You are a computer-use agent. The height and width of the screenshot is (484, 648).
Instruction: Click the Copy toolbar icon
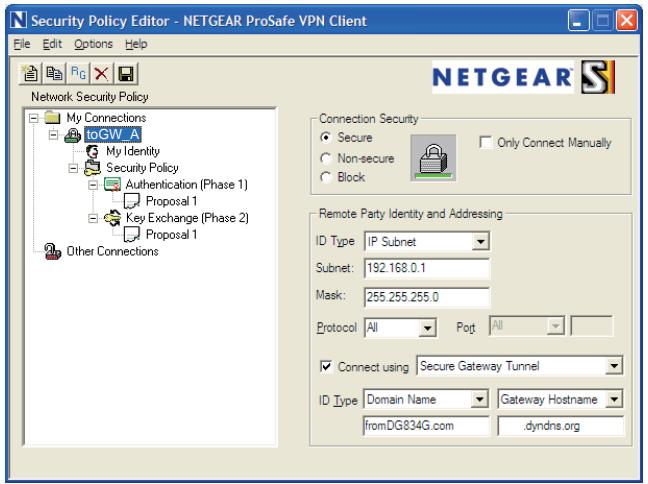[x=54, y=74]
